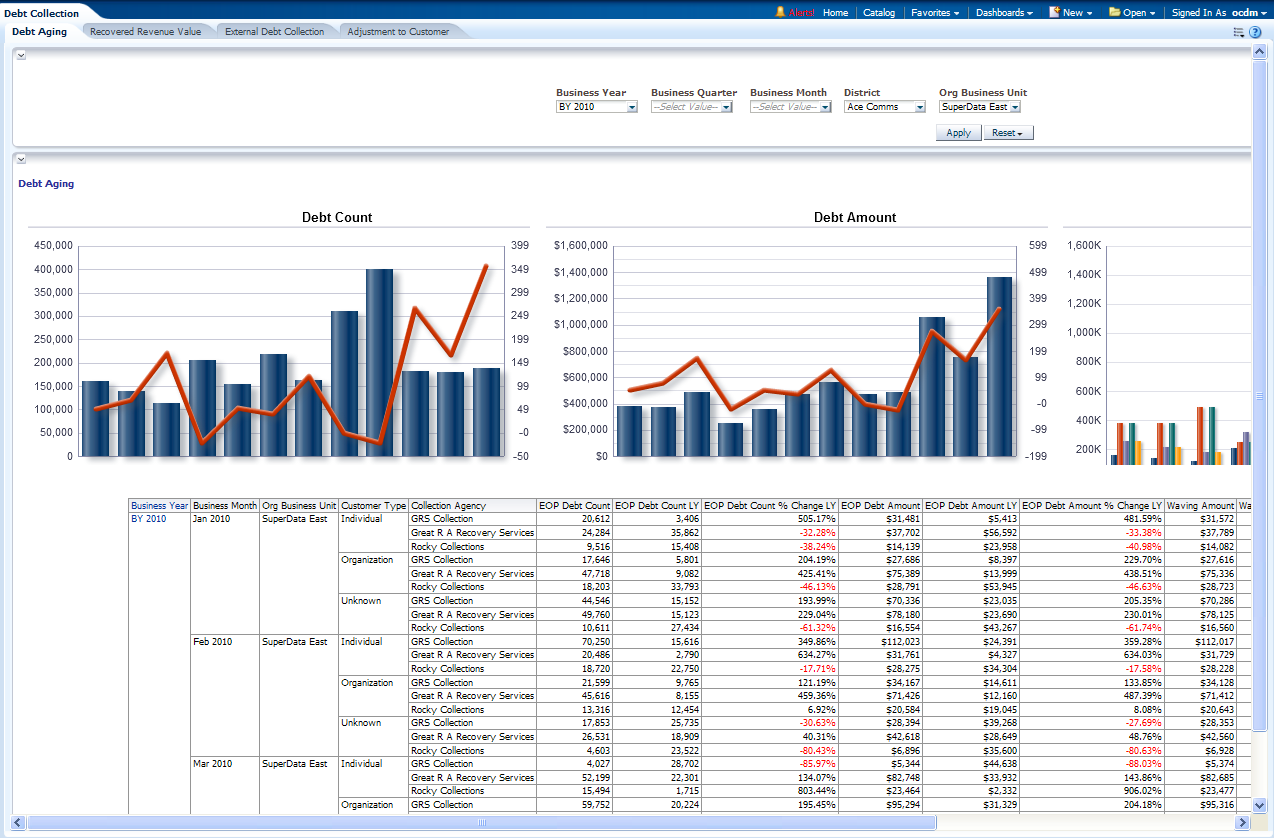The image size is (1274, 838).
Task: Open the Dashboards menu
Action: pos(1004,12)
